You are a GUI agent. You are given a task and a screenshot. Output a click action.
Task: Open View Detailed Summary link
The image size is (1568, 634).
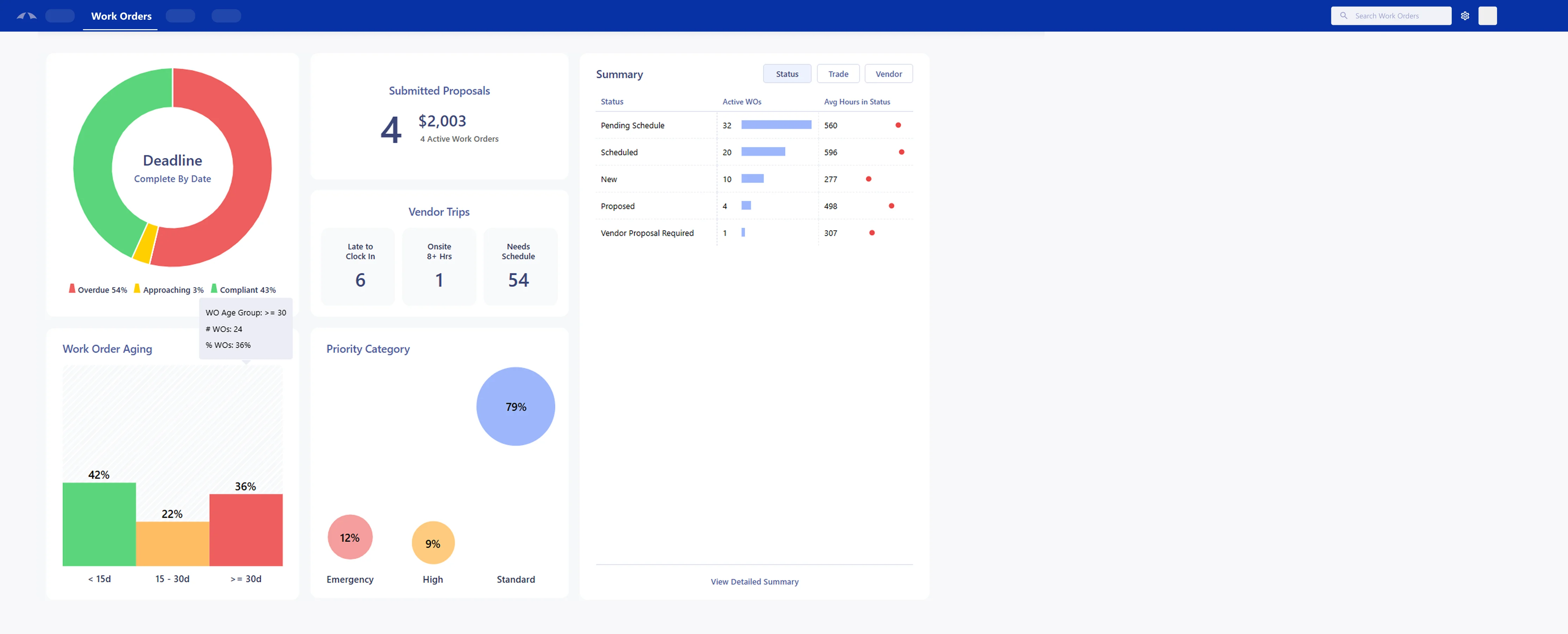pyautogui.click(x=754, y=582)
